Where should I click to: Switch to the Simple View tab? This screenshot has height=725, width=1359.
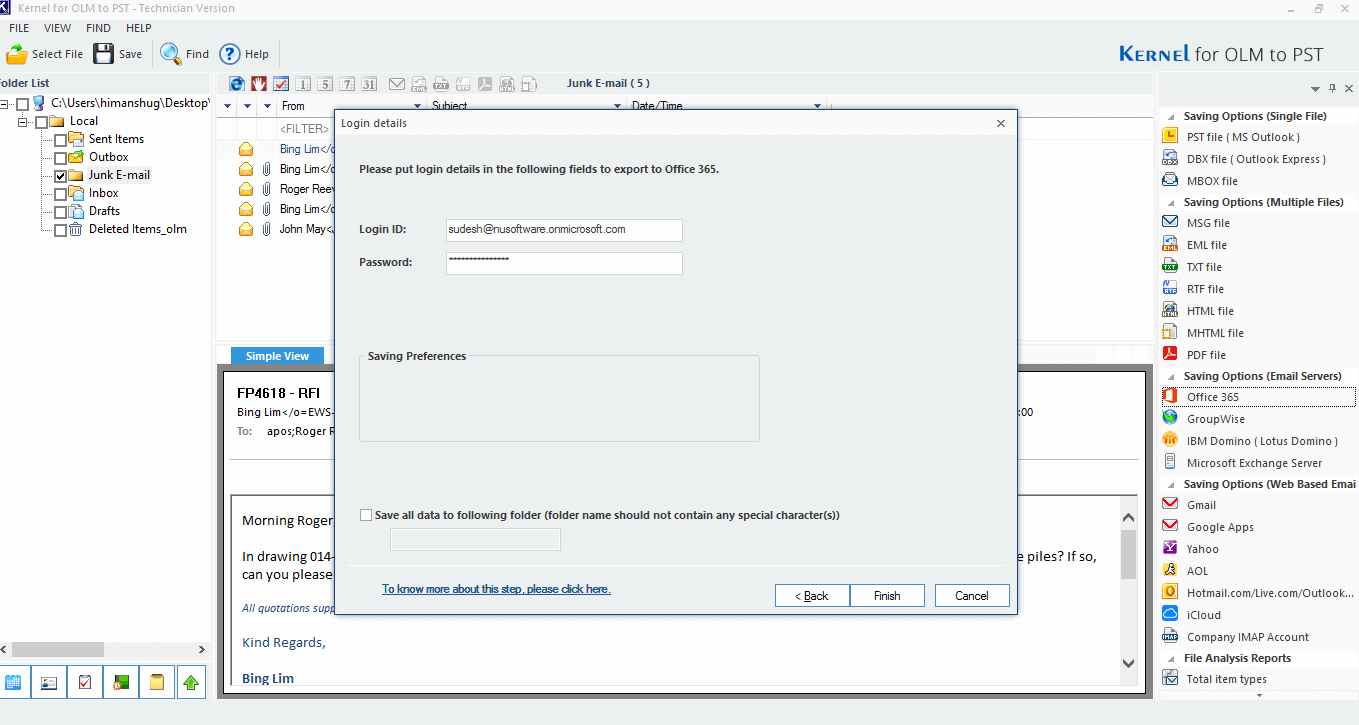[277, 356]
